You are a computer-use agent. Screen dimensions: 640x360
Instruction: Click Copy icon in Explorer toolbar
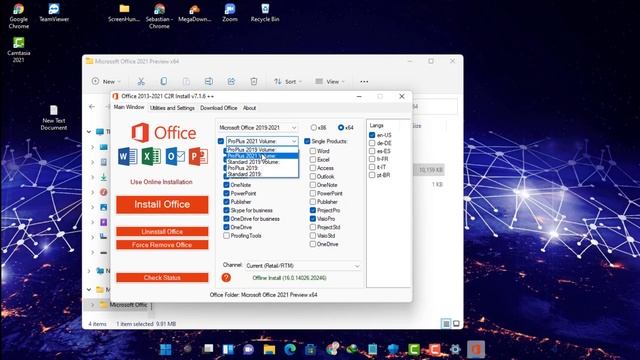(164, 82)
